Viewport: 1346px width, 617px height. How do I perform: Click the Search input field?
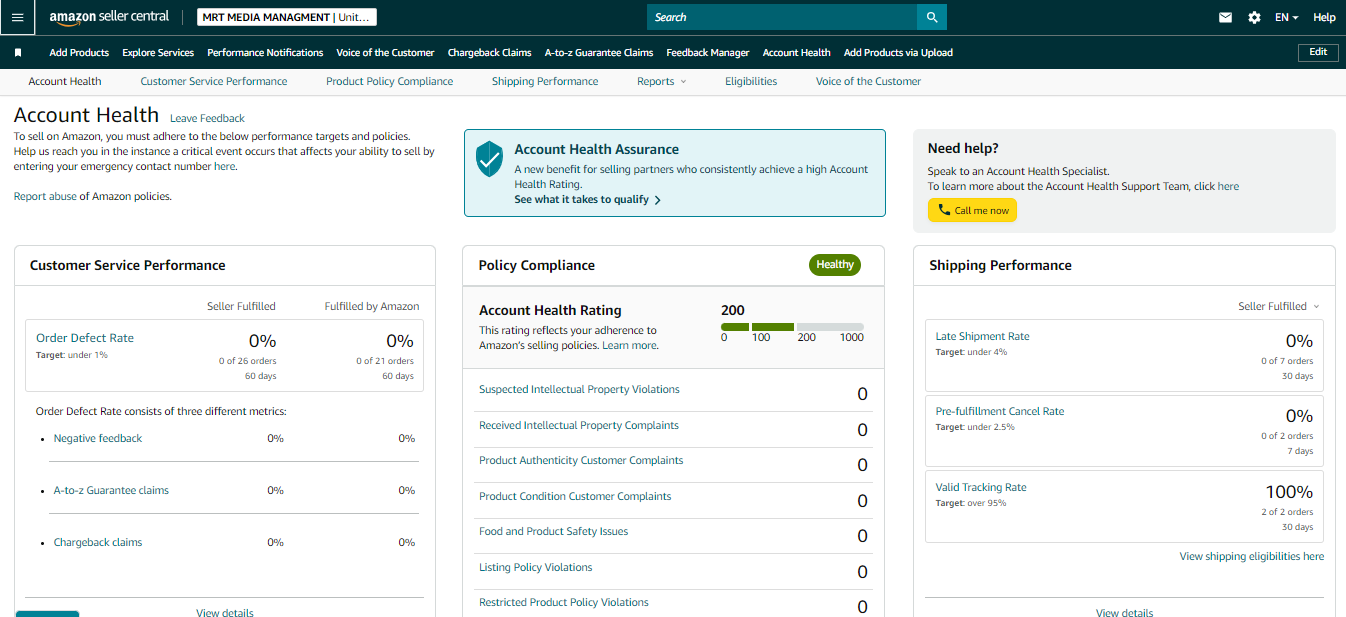pos(782,17)
